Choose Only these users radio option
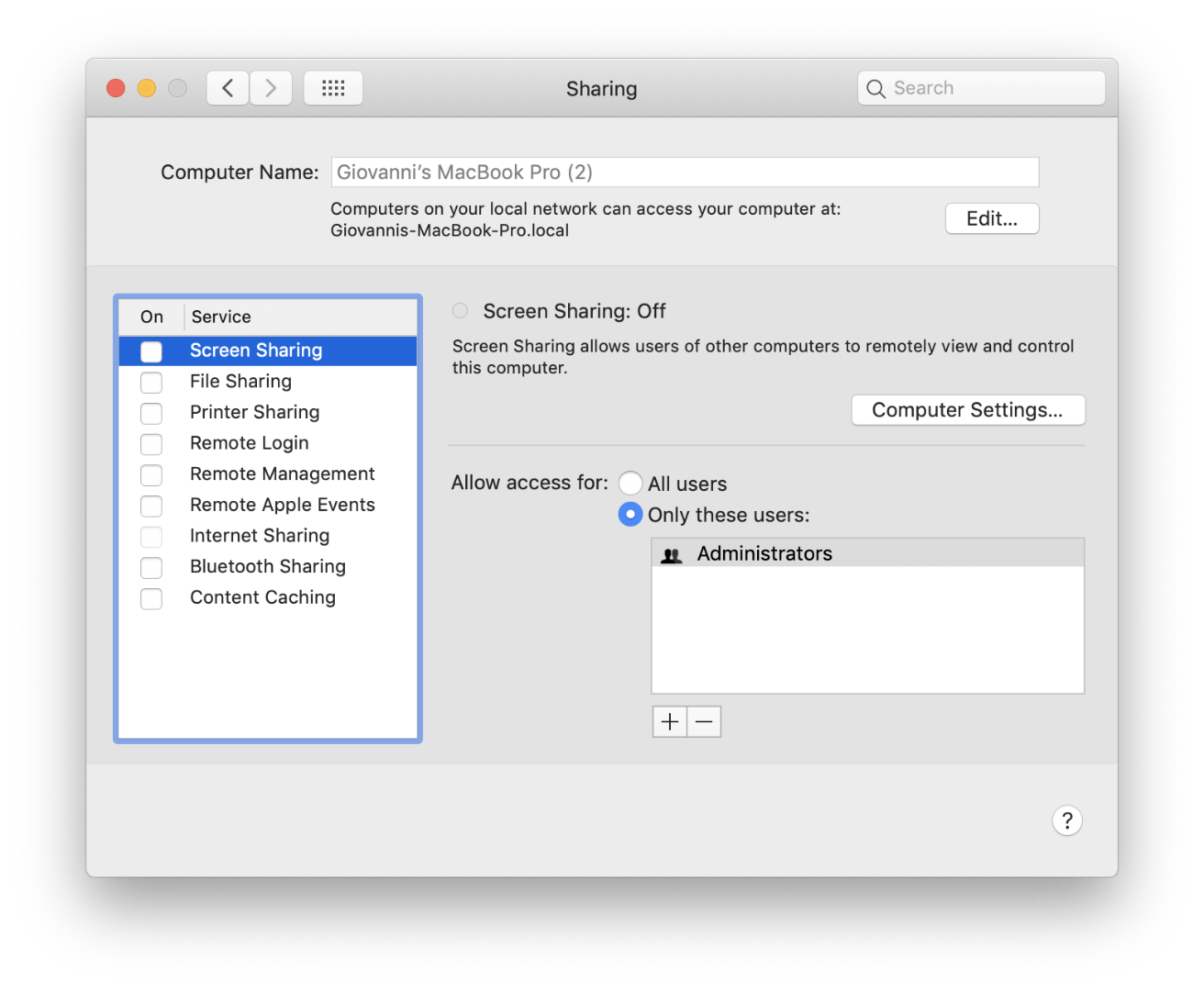The image size is (1204, 991). pyautogui.click(x=630, y=514)
